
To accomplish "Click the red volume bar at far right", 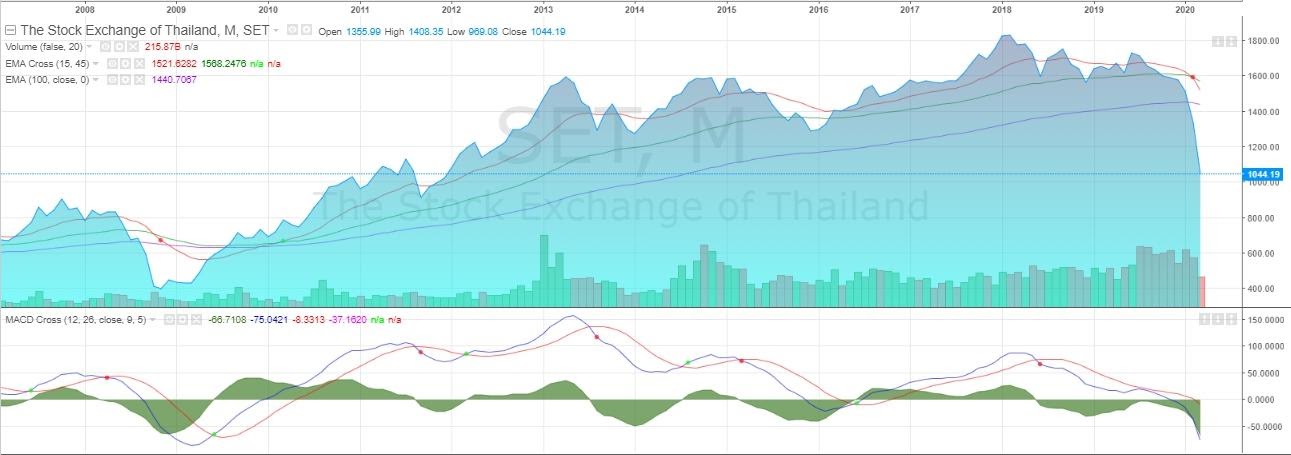I will click(x=1202, y=291).
